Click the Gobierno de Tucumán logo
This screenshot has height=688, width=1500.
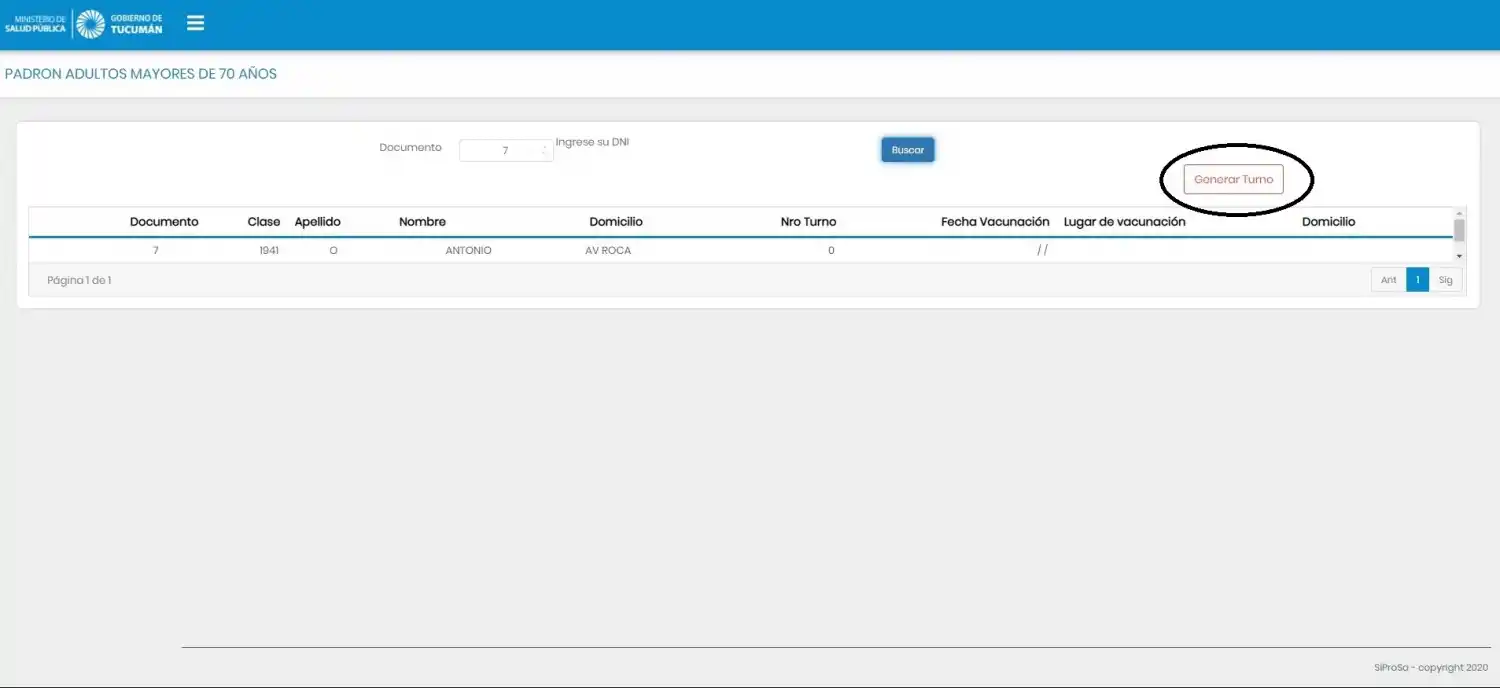pyautogui.click(x=120, y=24)
